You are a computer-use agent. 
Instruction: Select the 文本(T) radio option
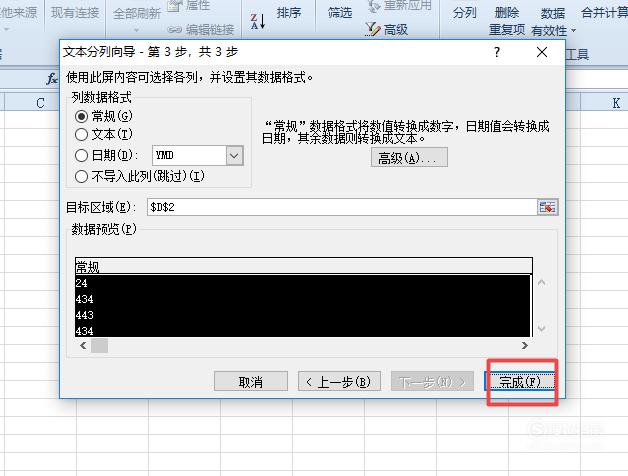(81, 134)
